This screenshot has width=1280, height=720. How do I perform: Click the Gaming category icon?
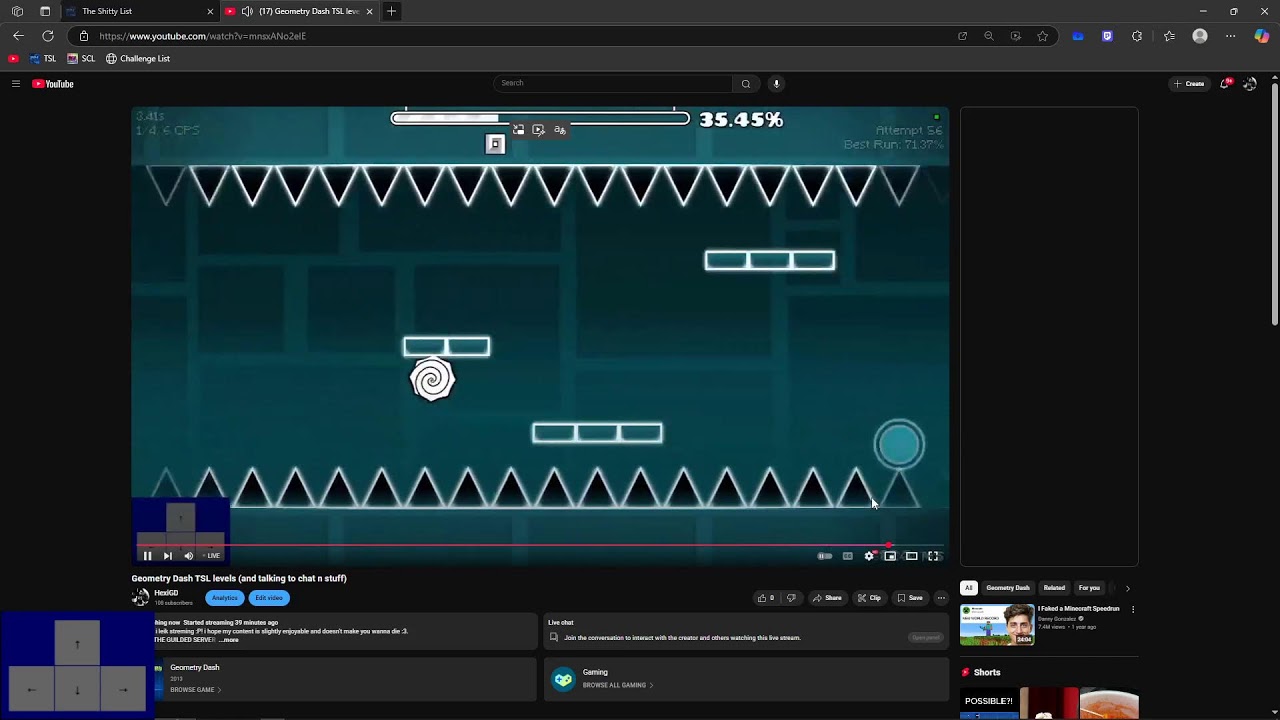coord(564,679)
